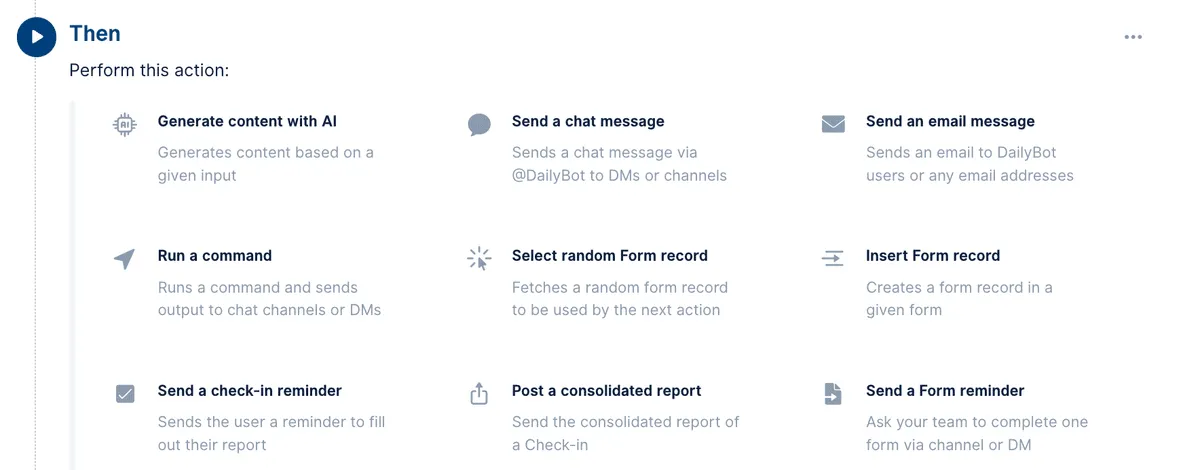1200x470 pixels.
Task: Select Send a check-in reminder title
Action: [x=250, y=390]
